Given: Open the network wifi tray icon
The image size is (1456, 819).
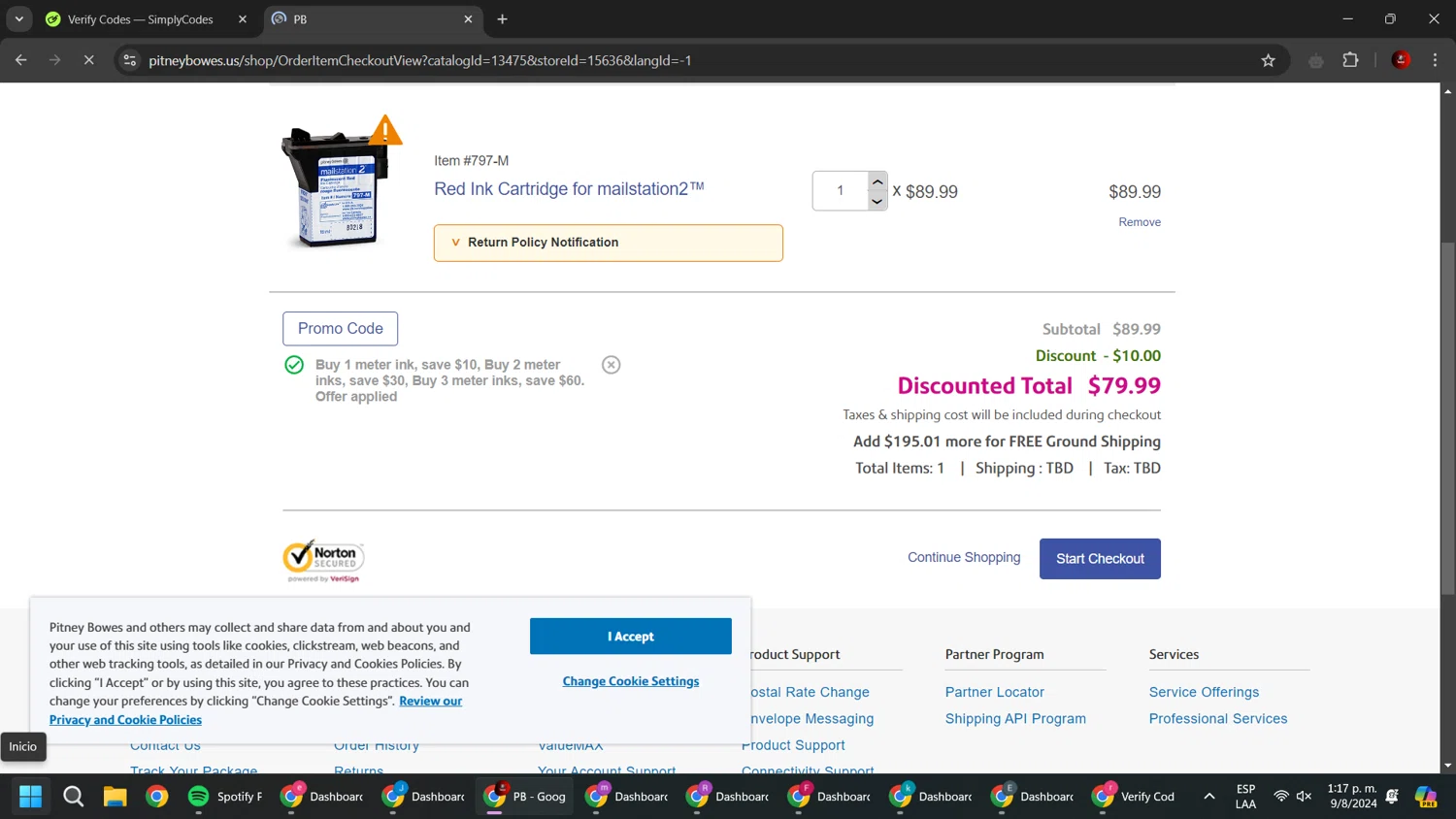Looking at the screenshot, I should tap(1281, 797).
